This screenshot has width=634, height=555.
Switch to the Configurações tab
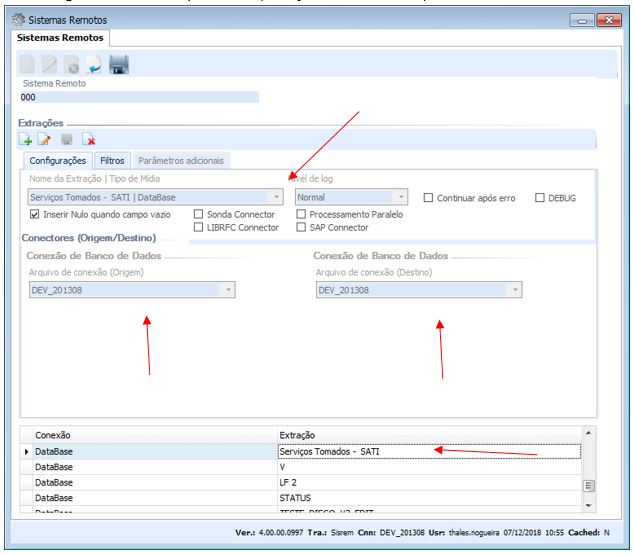(x=58, y=160)
